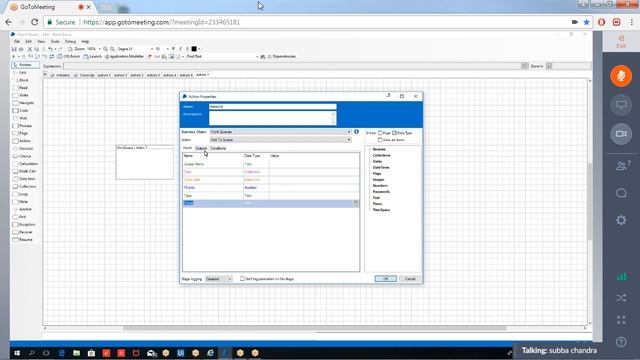Click the GoToMeeting screen share button
This screenshot has width=640, height=360.
[621, 105]
